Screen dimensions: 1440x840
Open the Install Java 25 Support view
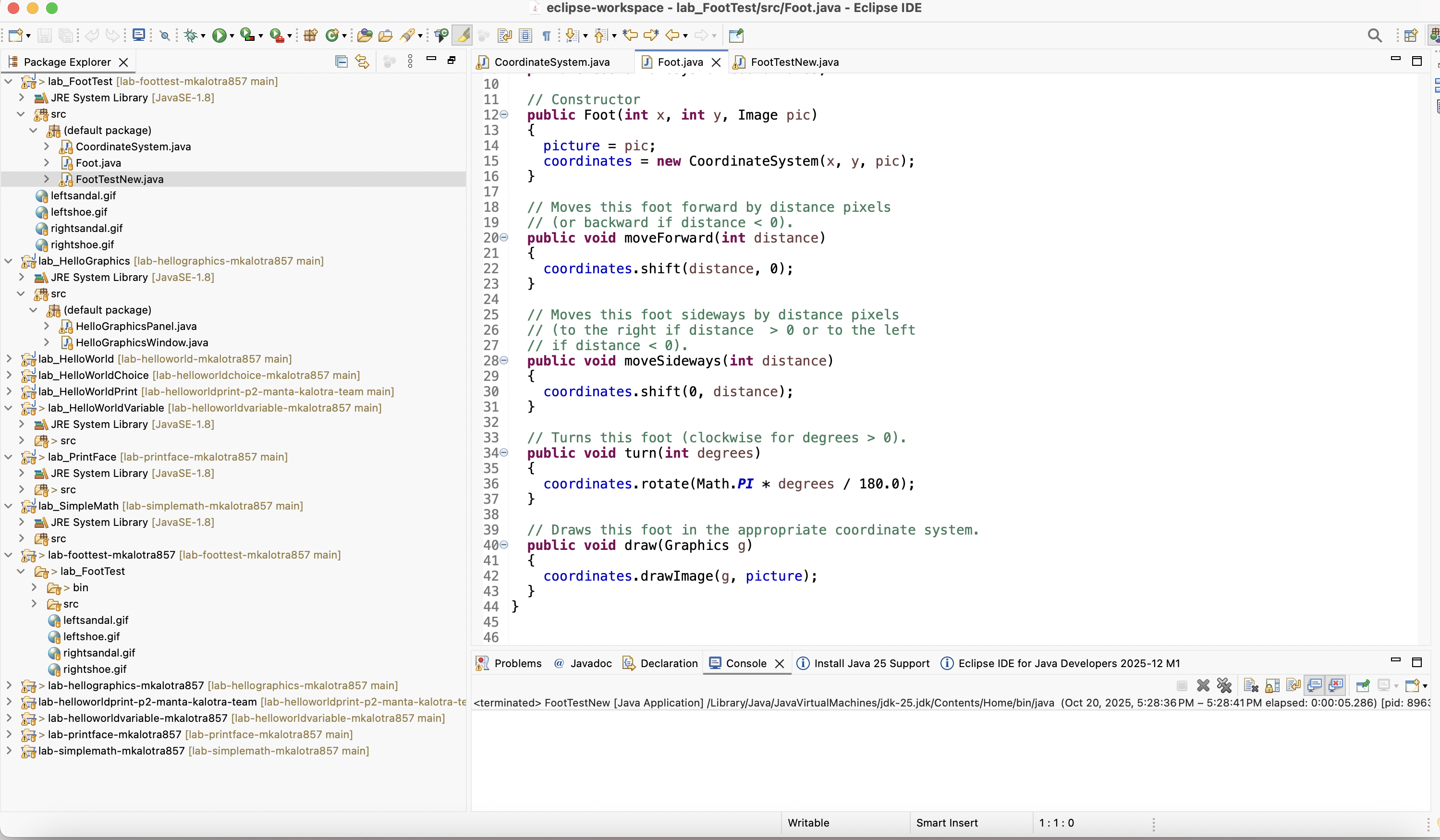(x=871, y=663)
